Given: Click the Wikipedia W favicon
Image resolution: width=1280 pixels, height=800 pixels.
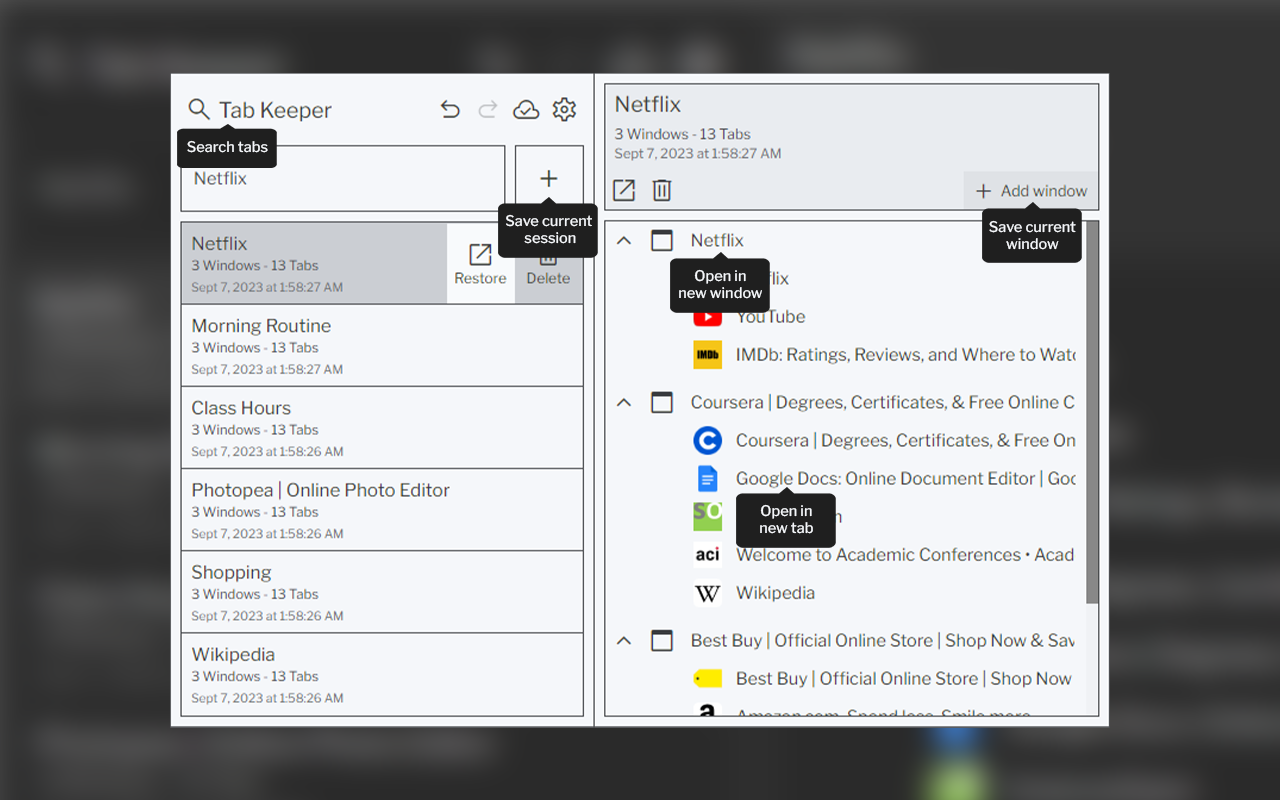Looking at the screenshot, I should coord(707,593).
